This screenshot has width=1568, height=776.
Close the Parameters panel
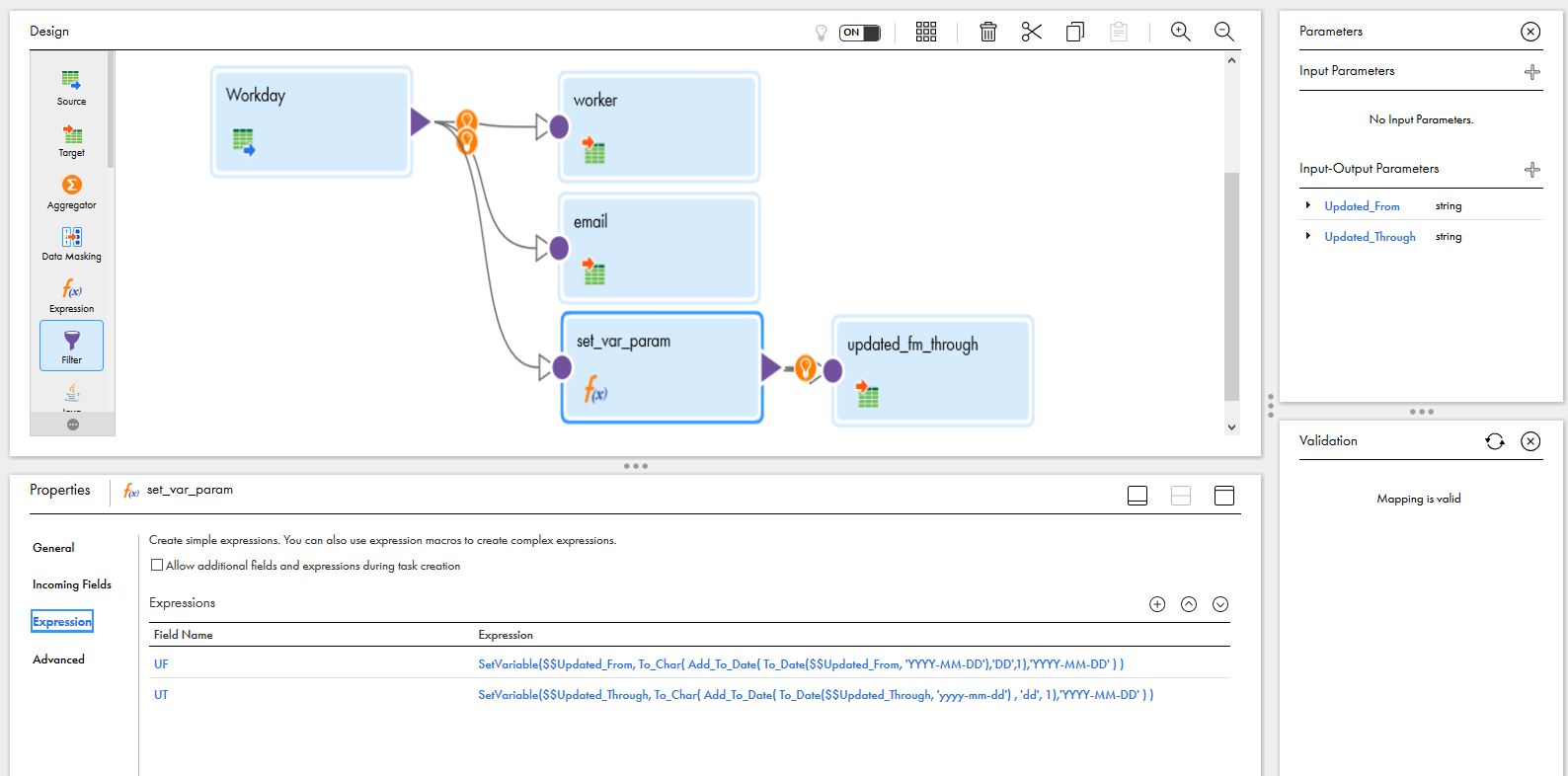[x=1530, y=32]
